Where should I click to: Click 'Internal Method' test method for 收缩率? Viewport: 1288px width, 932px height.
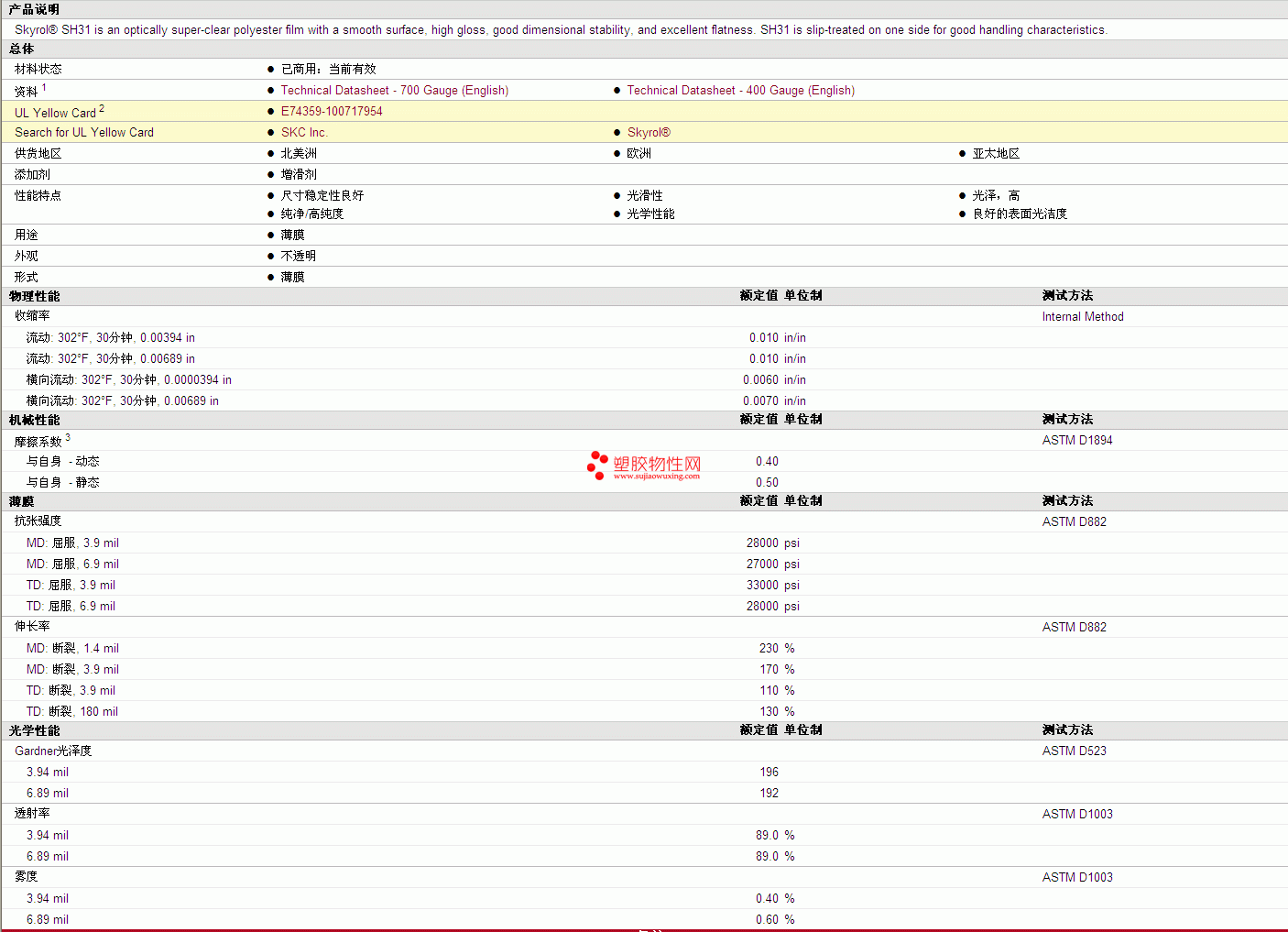(x=1083, y=316)
